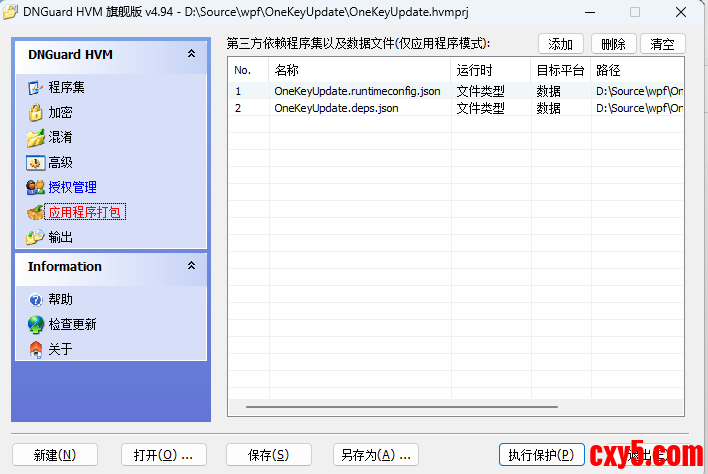Go to the 输出 section
708x474 pixels.
click(60, 237)
